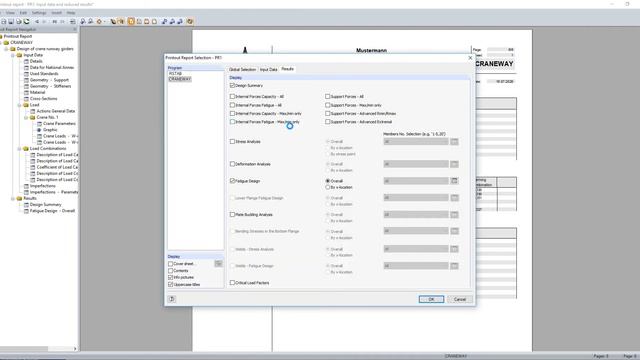Image resolution: width=640 pixels, height=360 pixels.
Task: Switch to the Global Selection tab
Action: click(242, 69)
